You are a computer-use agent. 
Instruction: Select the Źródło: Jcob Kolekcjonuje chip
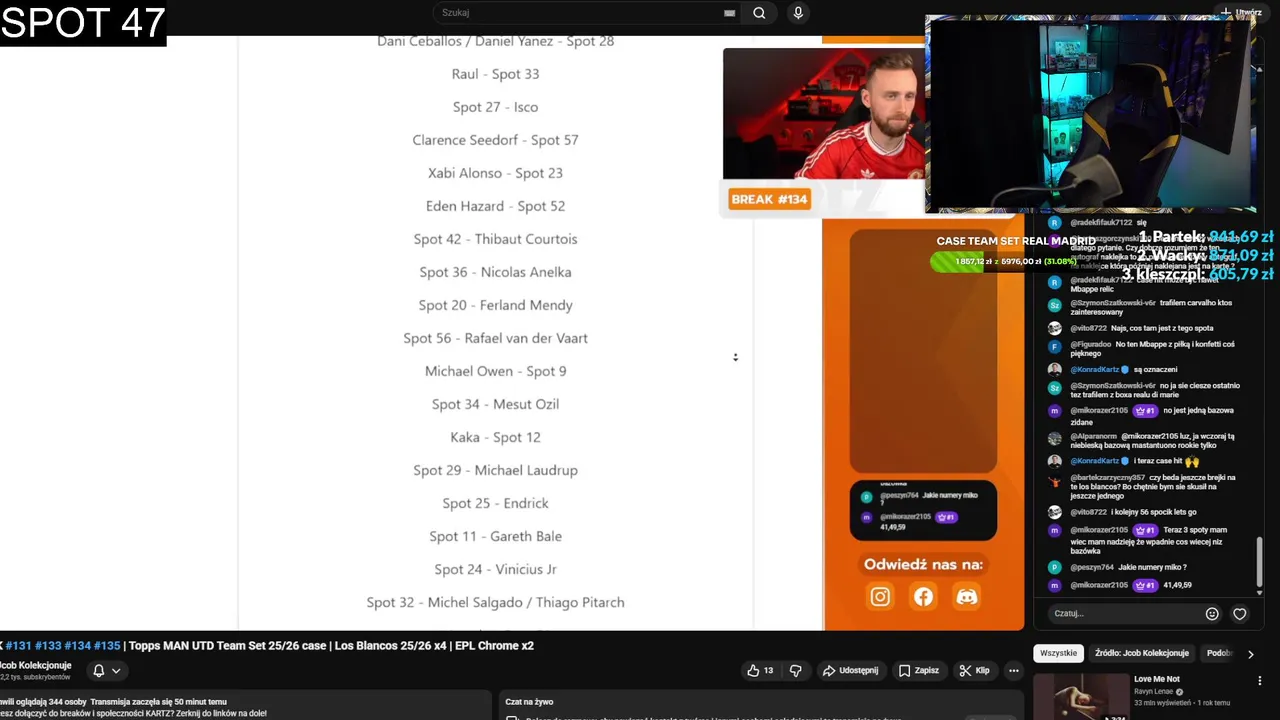pyautogui.click(x=1142, y=653)
